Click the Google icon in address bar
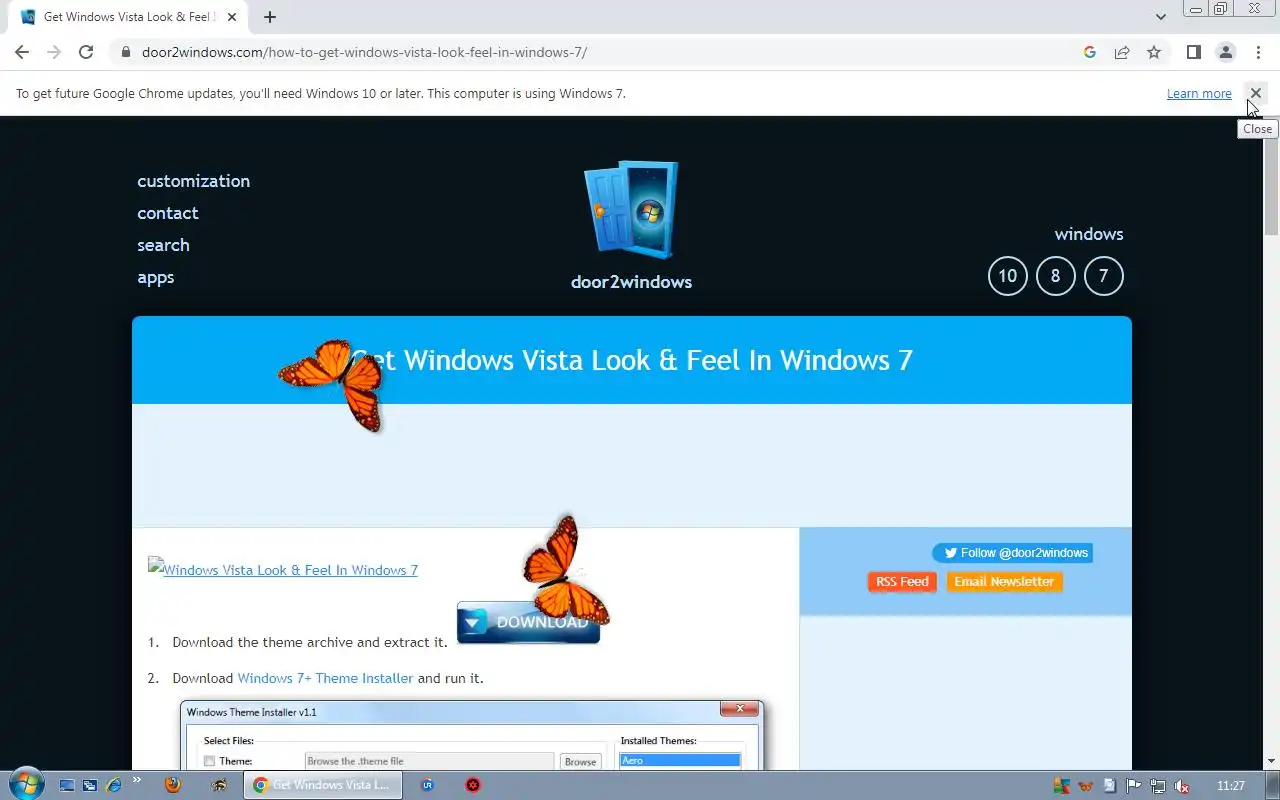 click(1090, 52)
